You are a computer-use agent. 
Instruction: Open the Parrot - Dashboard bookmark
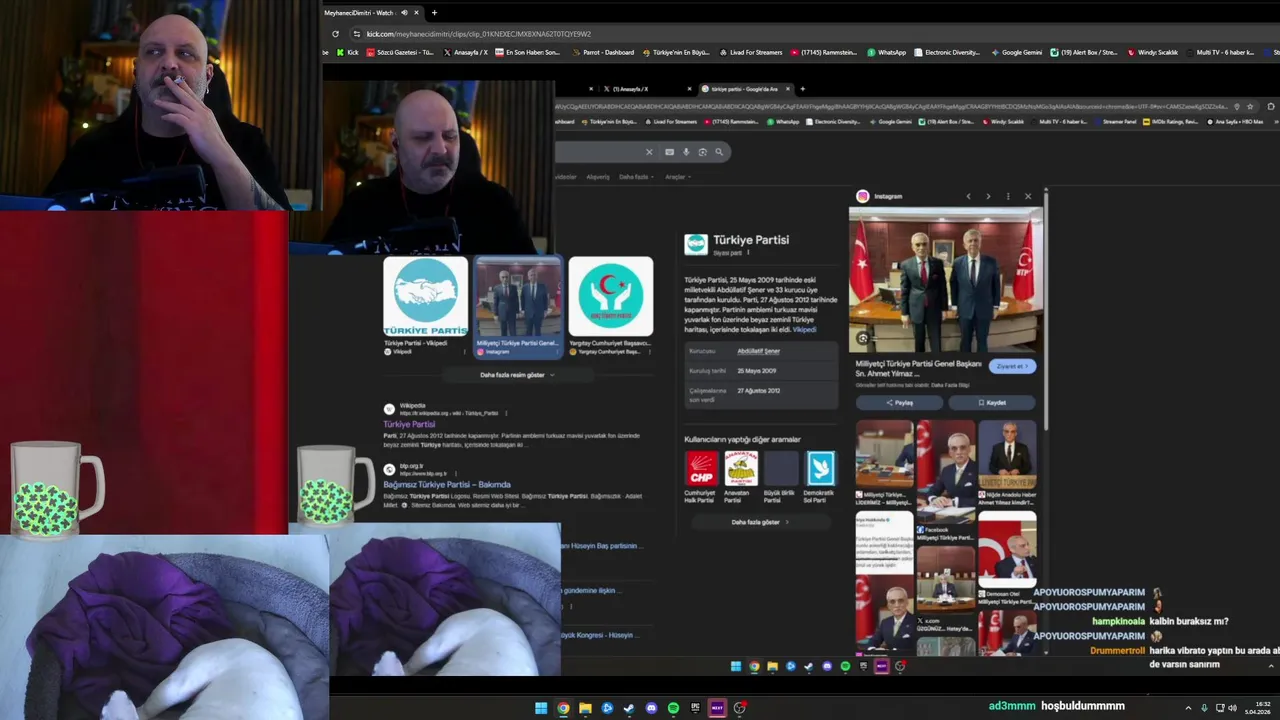(603, 52)
